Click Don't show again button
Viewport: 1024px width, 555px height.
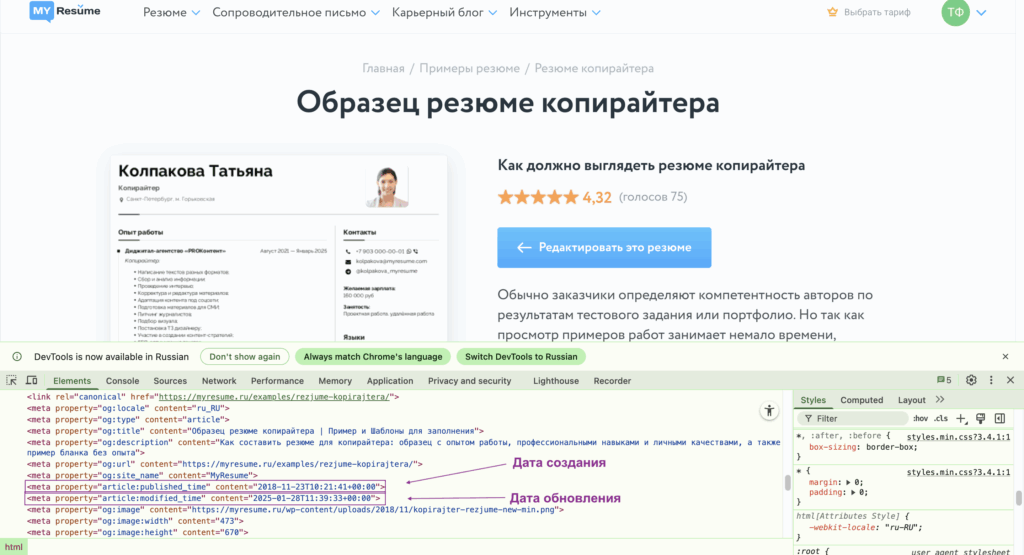244,357
